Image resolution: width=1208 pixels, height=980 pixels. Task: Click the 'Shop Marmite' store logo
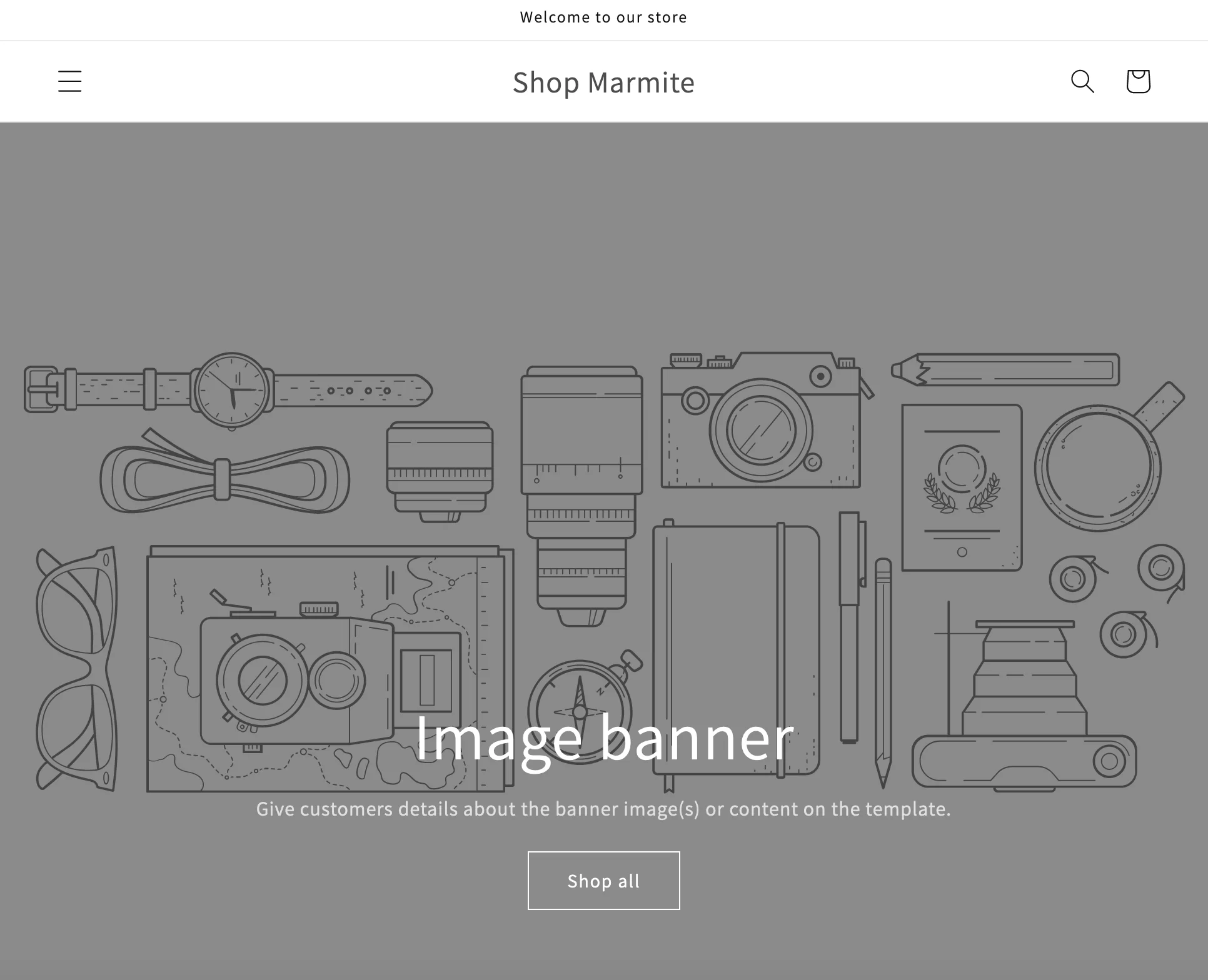pyautogui.click(x=603, y=80)
